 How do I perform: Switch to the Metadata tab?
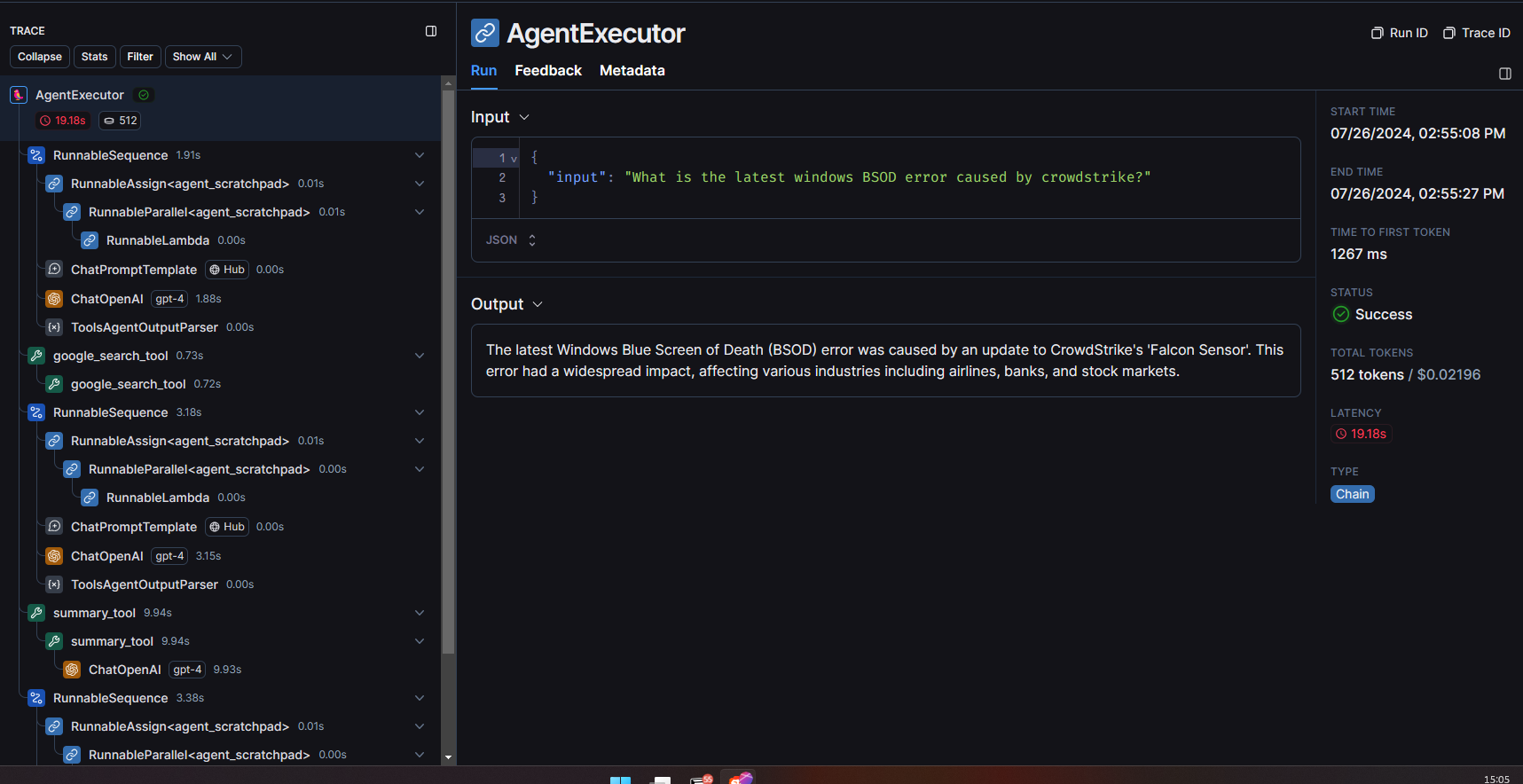pos(632,71)
